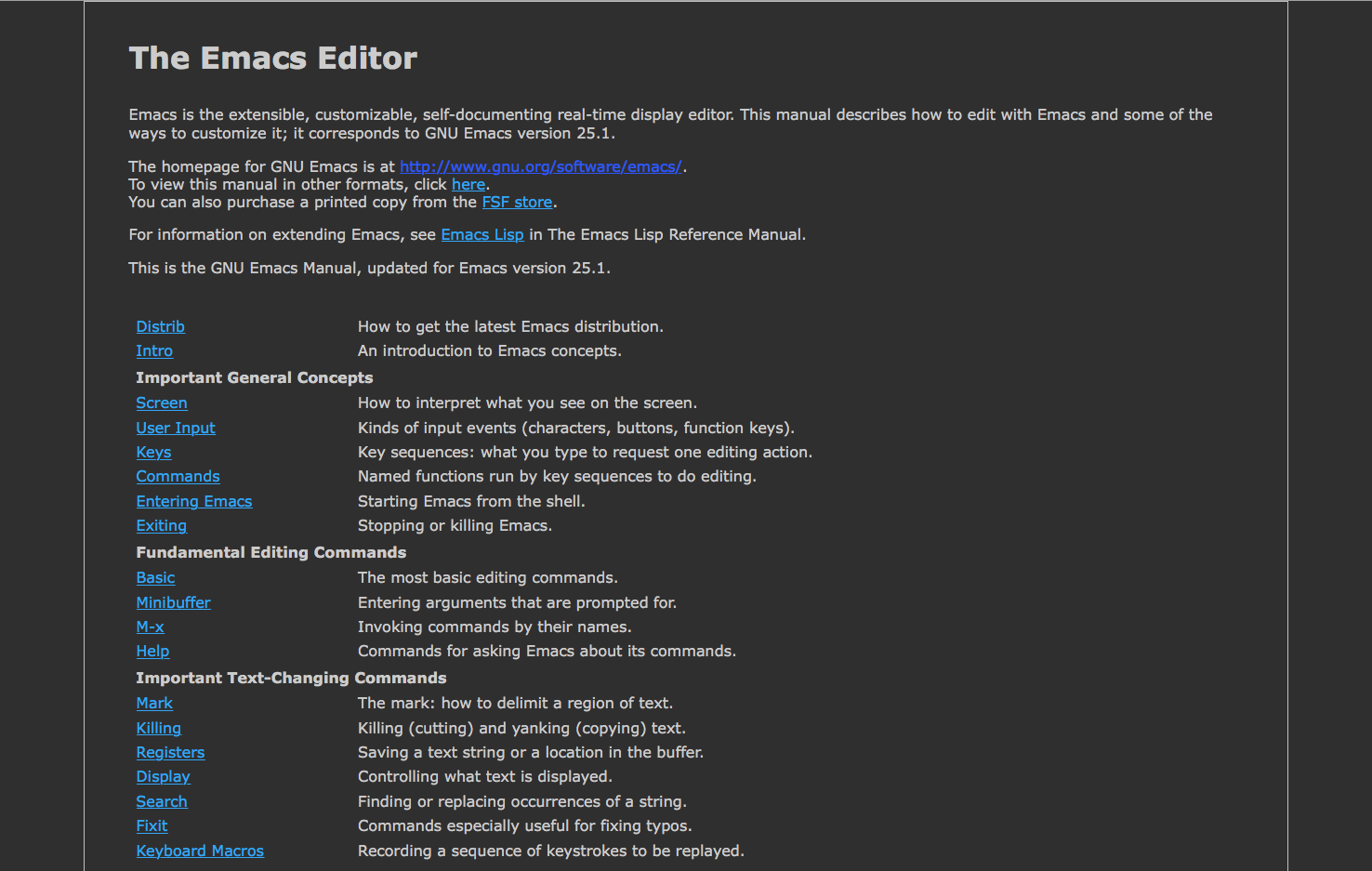The image size is (1372, 871).
Task: Open the Basic editing commands section
Action: 155,577
